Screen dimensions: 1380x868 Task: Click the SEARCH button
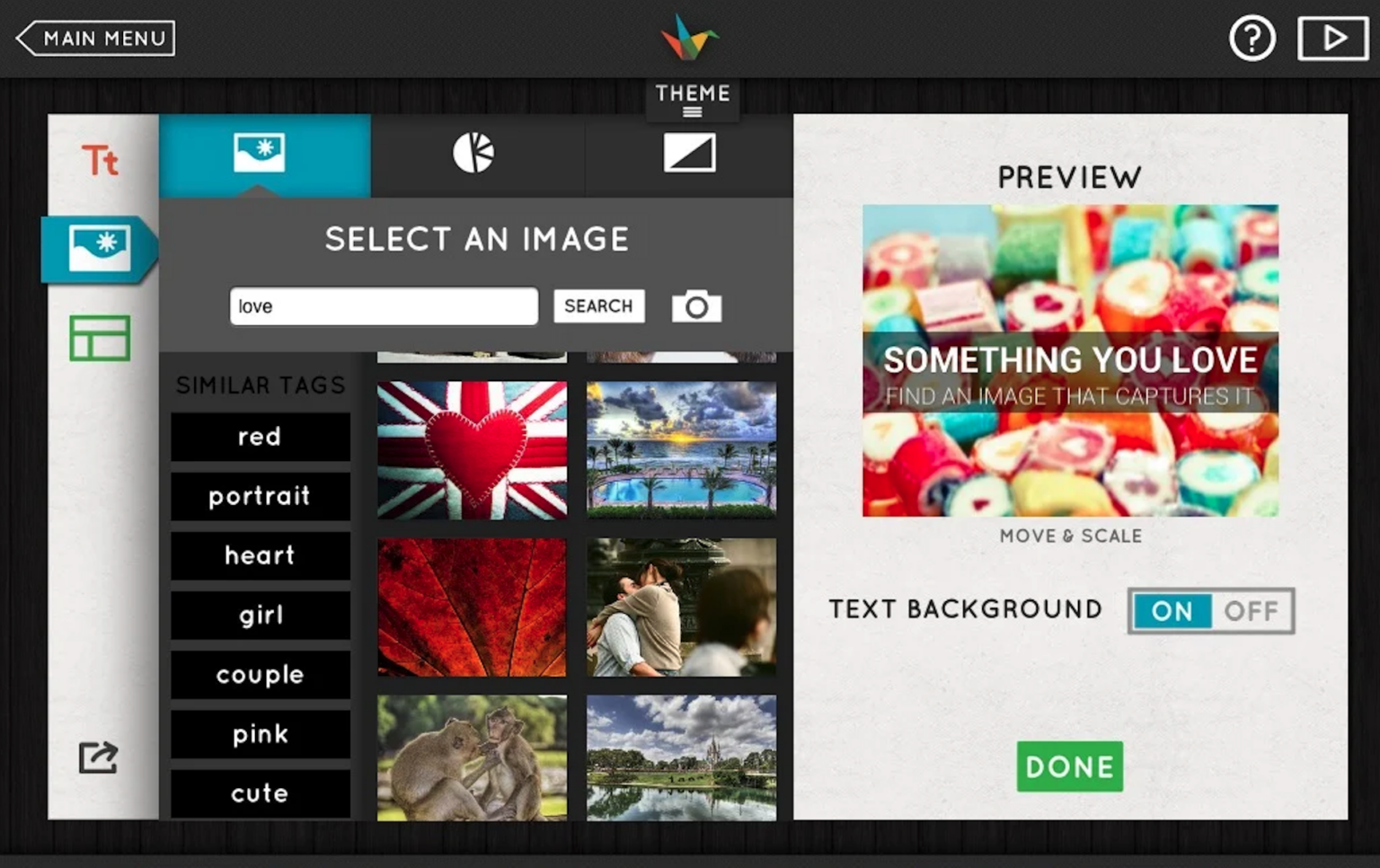(598, 306)
